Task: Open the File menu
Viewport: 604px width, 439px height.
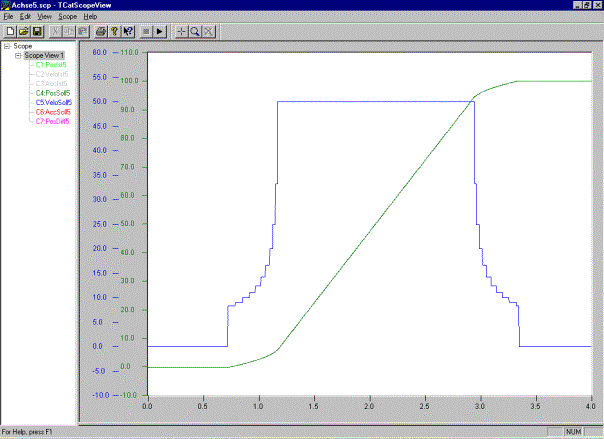Action: 8,18
